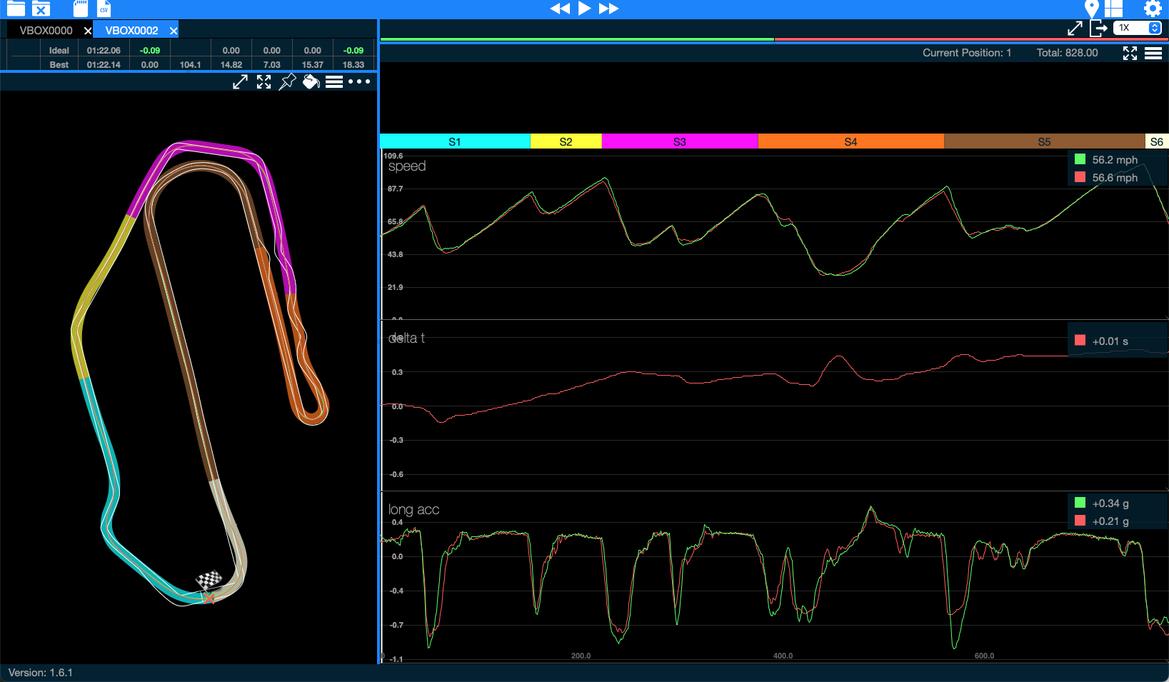The width and height of the screenshot is (1169, 682).
Task: Expand the three-dot more options menu
Action: point(359,82)
